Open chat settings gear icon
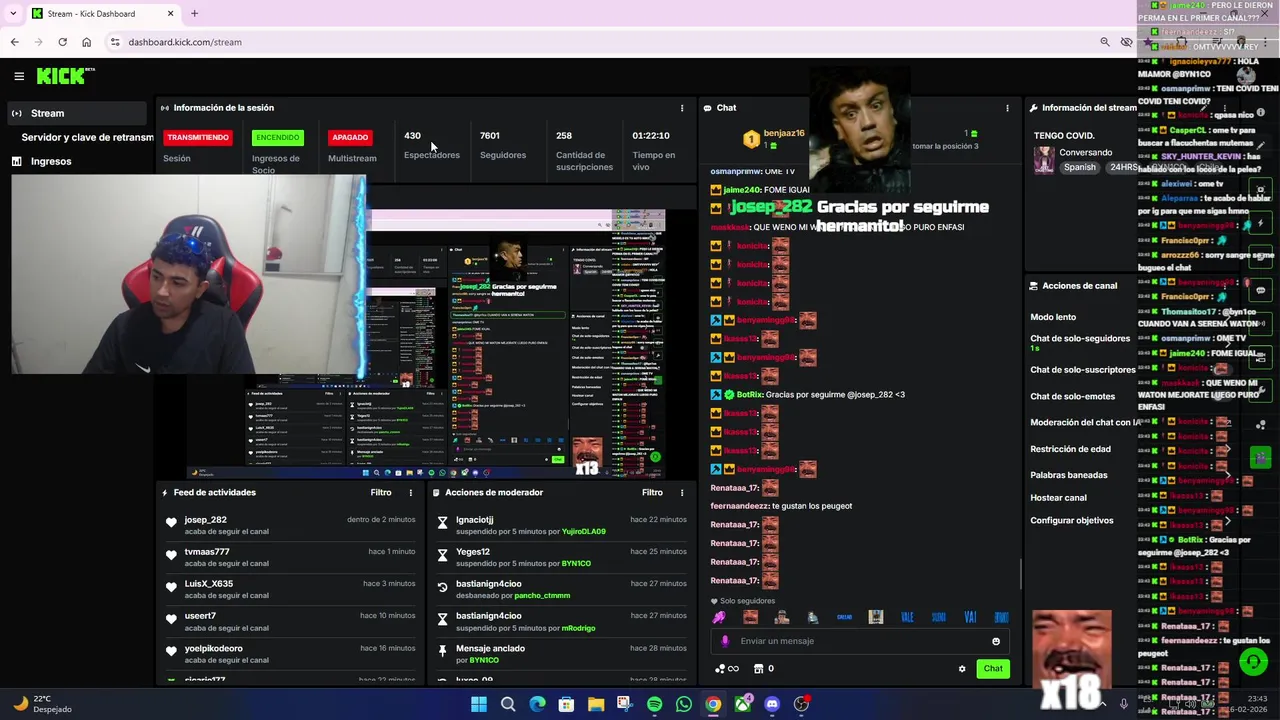 click(x=962, y=669)
